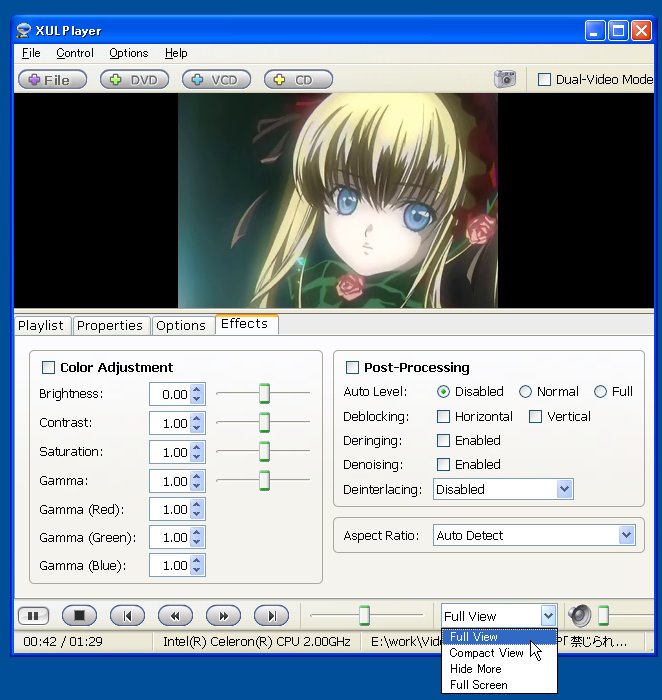The image size is (662, 700).
Task: Maximize the XULPlayer window
Action: (618, 31)
